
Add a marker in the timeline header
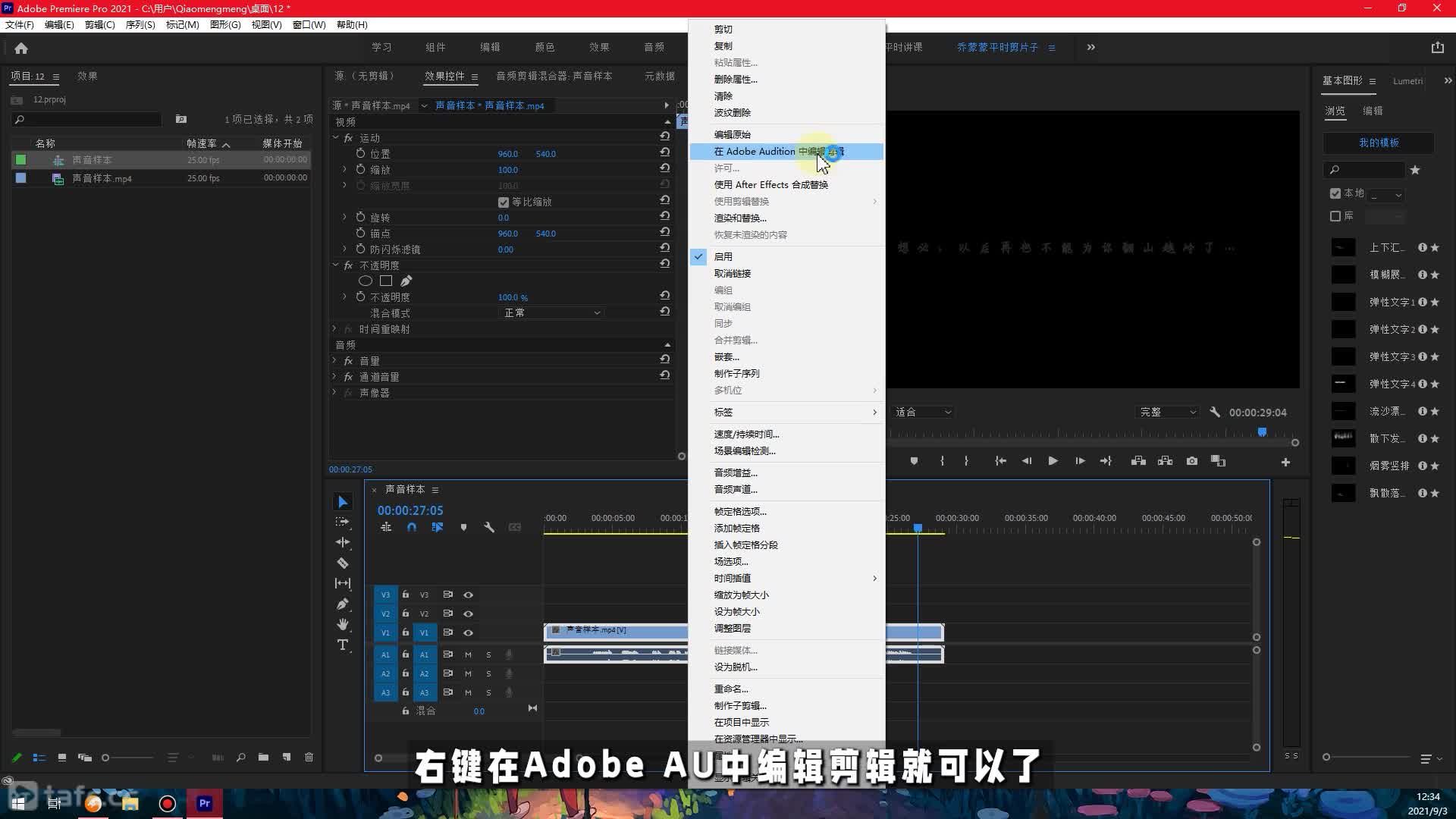click(463, 527)
